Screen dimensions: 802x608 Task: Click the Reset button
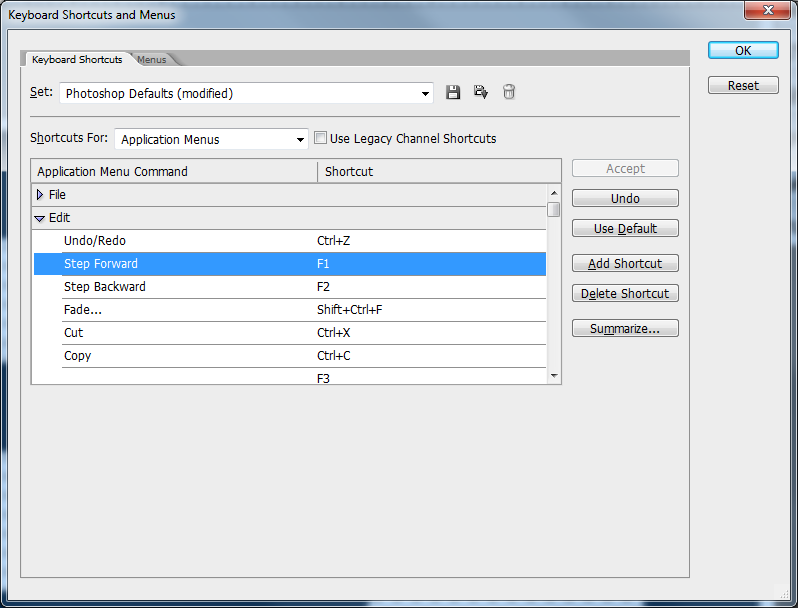(743, 85)
